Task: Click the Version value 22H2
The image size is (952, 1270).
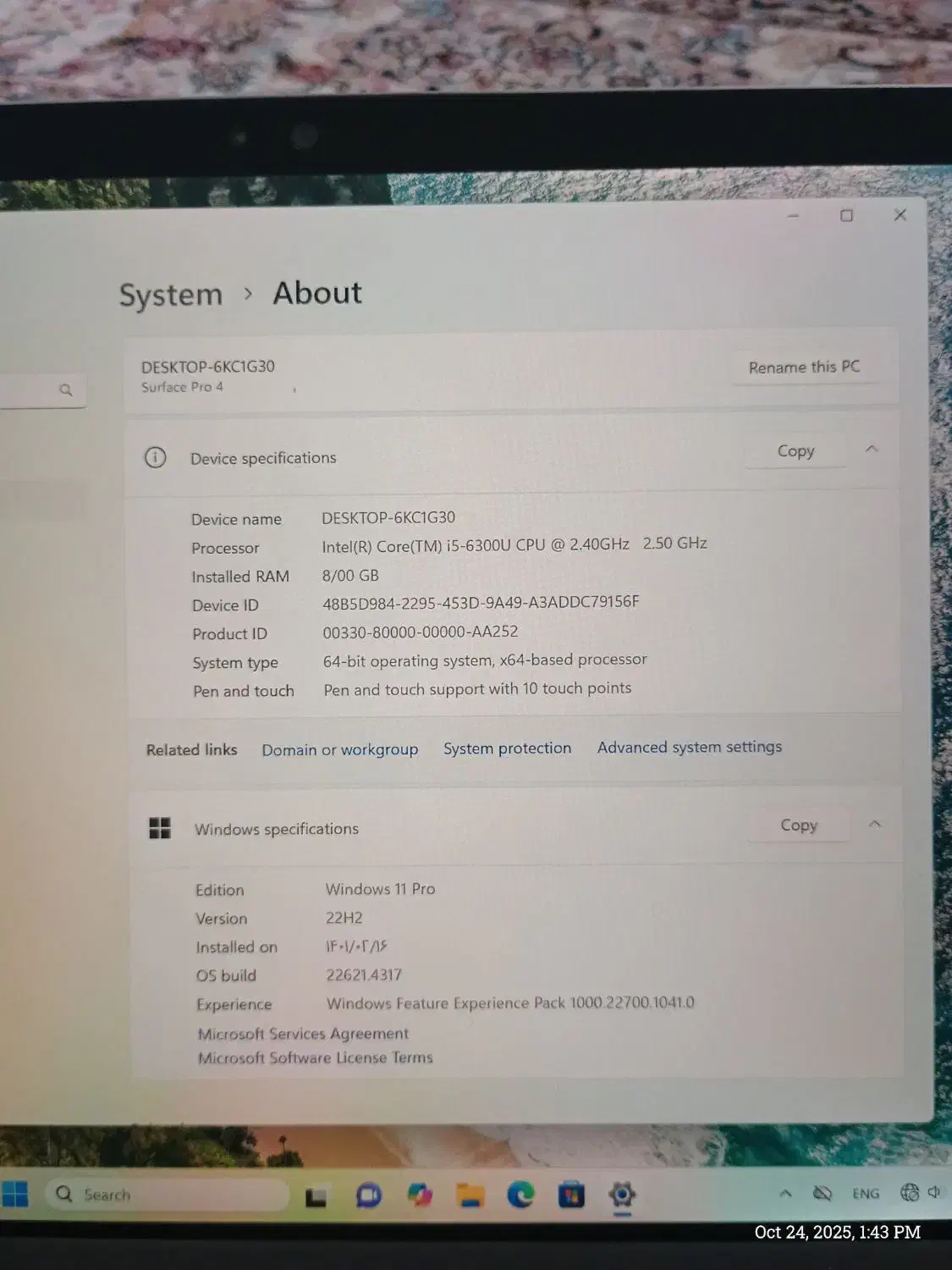Action: point(344,918)
